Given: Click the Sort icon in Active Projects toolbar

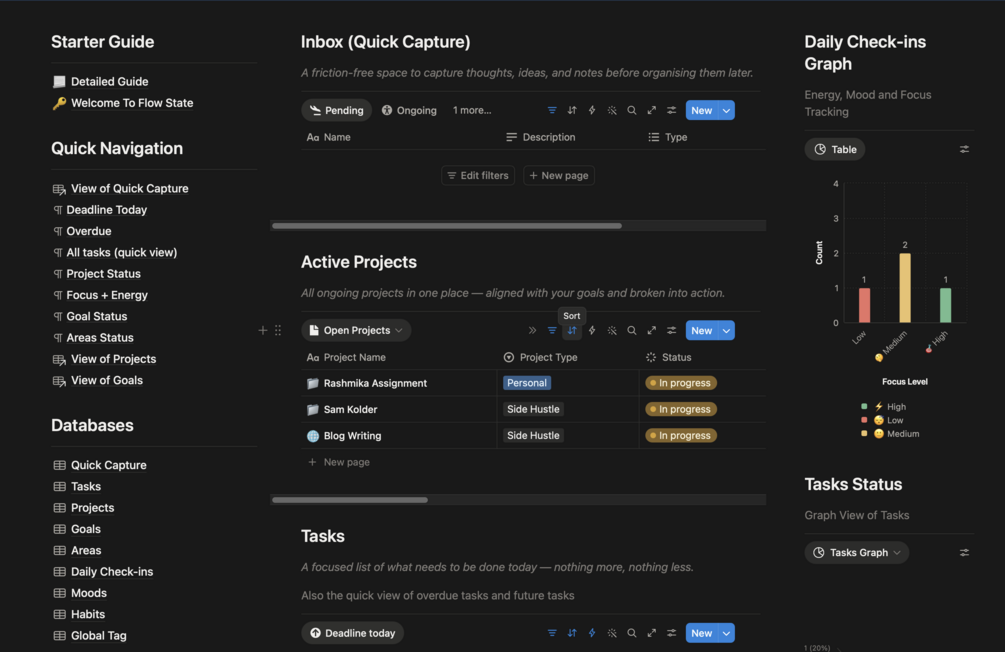Looking at the screenshot, I should click(572, 330).
